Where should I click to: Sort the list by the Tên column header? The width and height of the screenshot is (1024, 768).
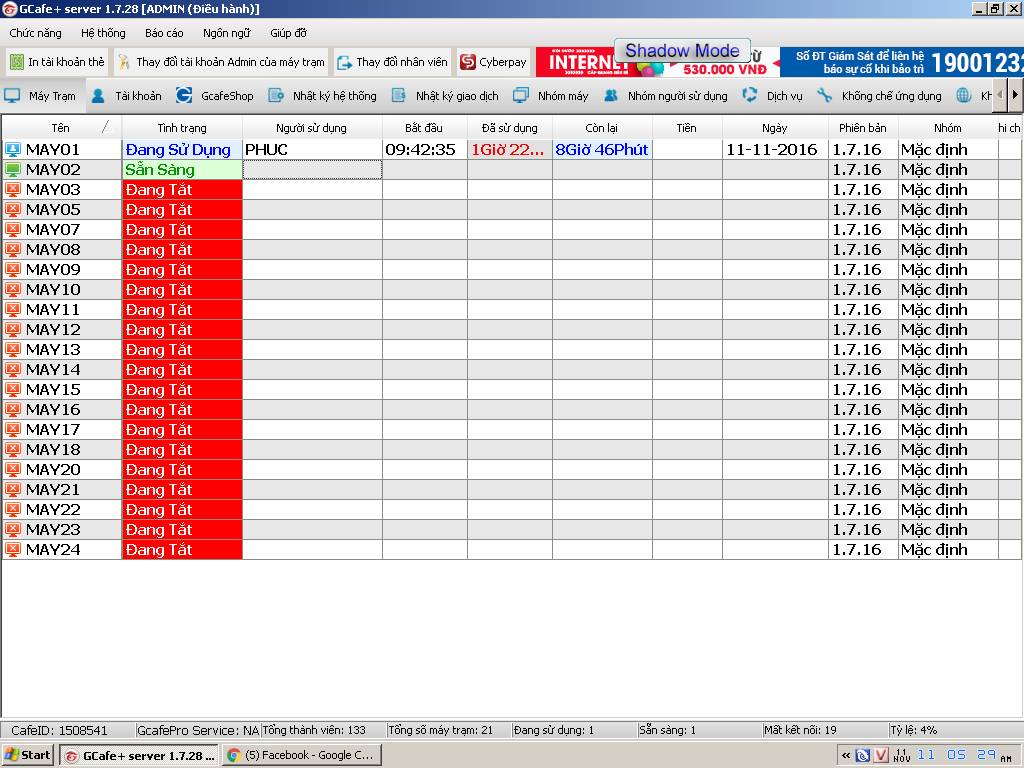(x=61, y=128)
